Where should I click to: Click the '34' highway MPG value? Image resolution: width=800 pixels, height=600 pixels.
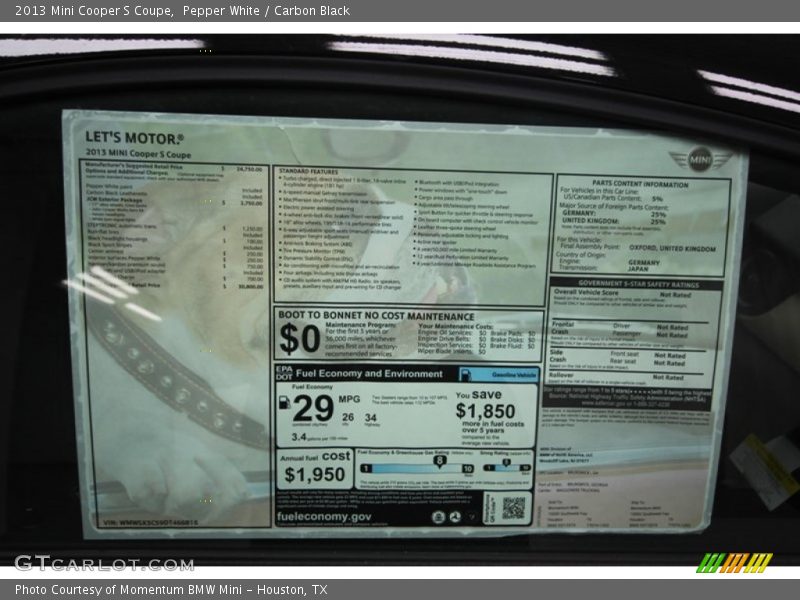tap(371, 417)
